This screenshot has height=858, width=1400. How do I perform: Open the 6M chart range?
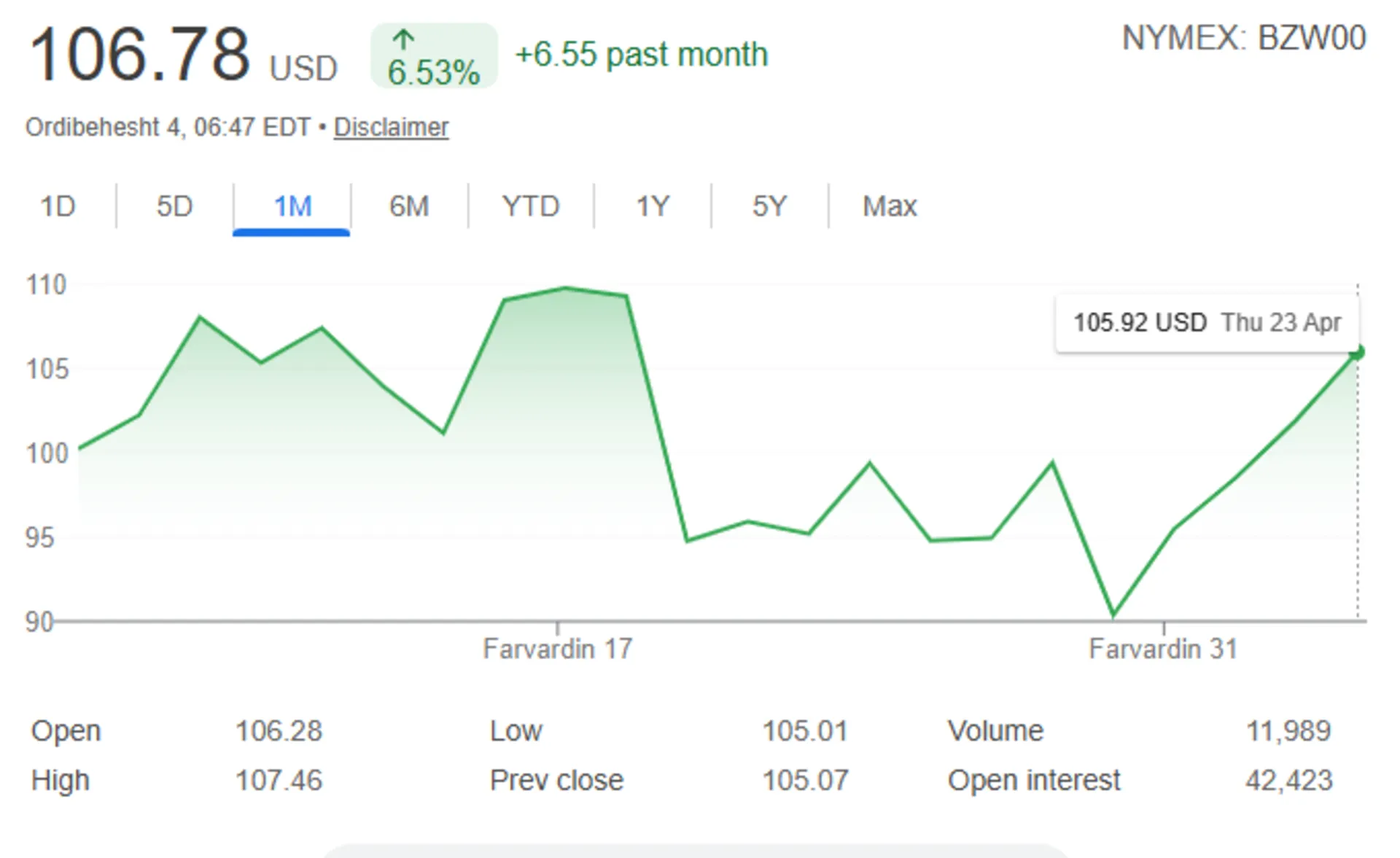coord(409,206)
